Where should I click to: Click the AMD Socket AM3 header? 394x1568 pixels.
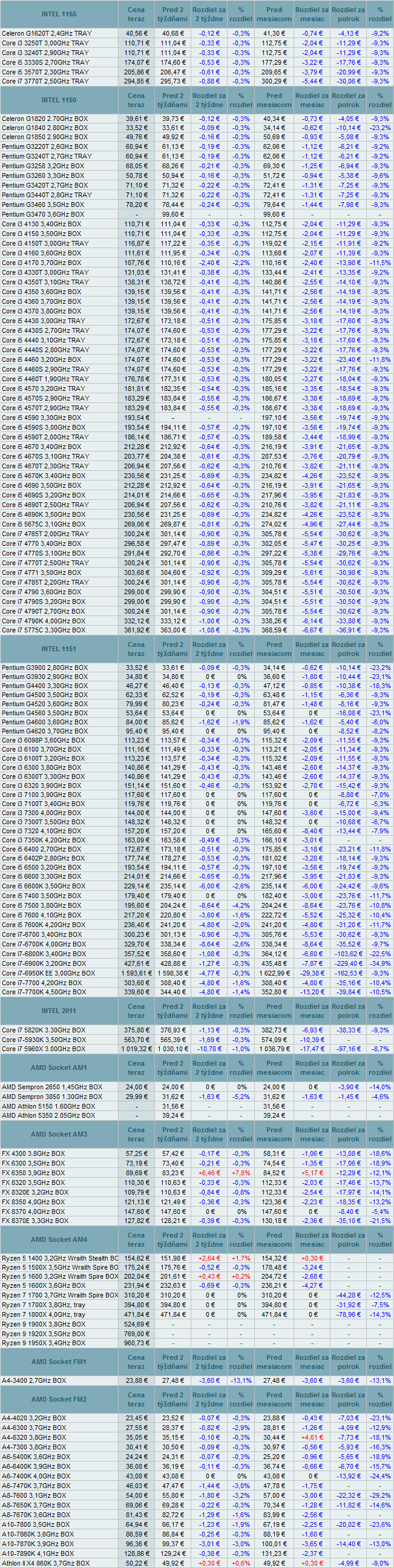click(x=59, y=1134)
